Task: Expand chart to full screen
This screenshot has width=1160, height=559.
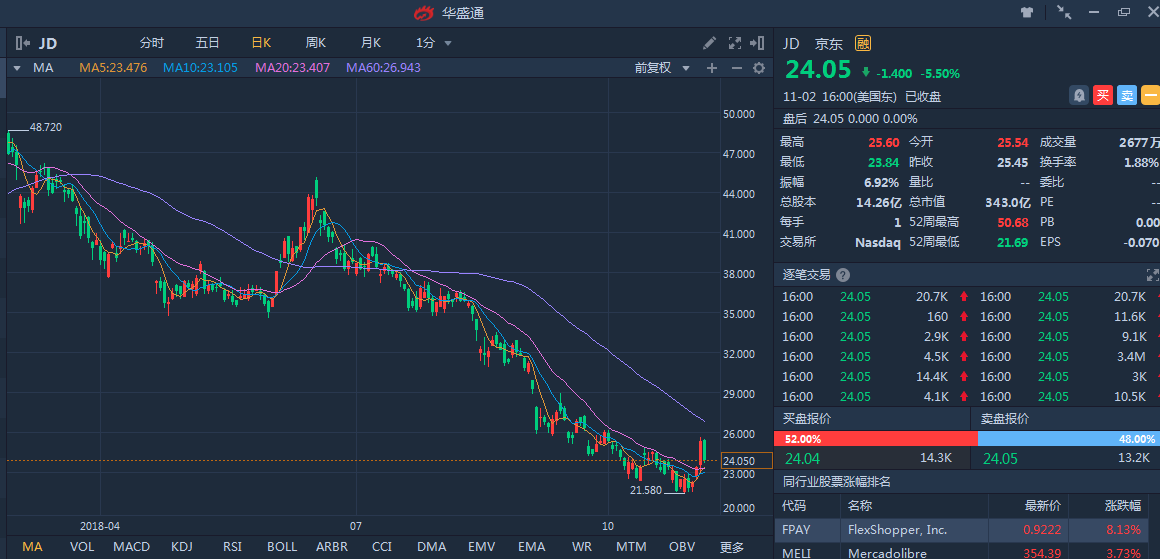Action: coord(735,43)
